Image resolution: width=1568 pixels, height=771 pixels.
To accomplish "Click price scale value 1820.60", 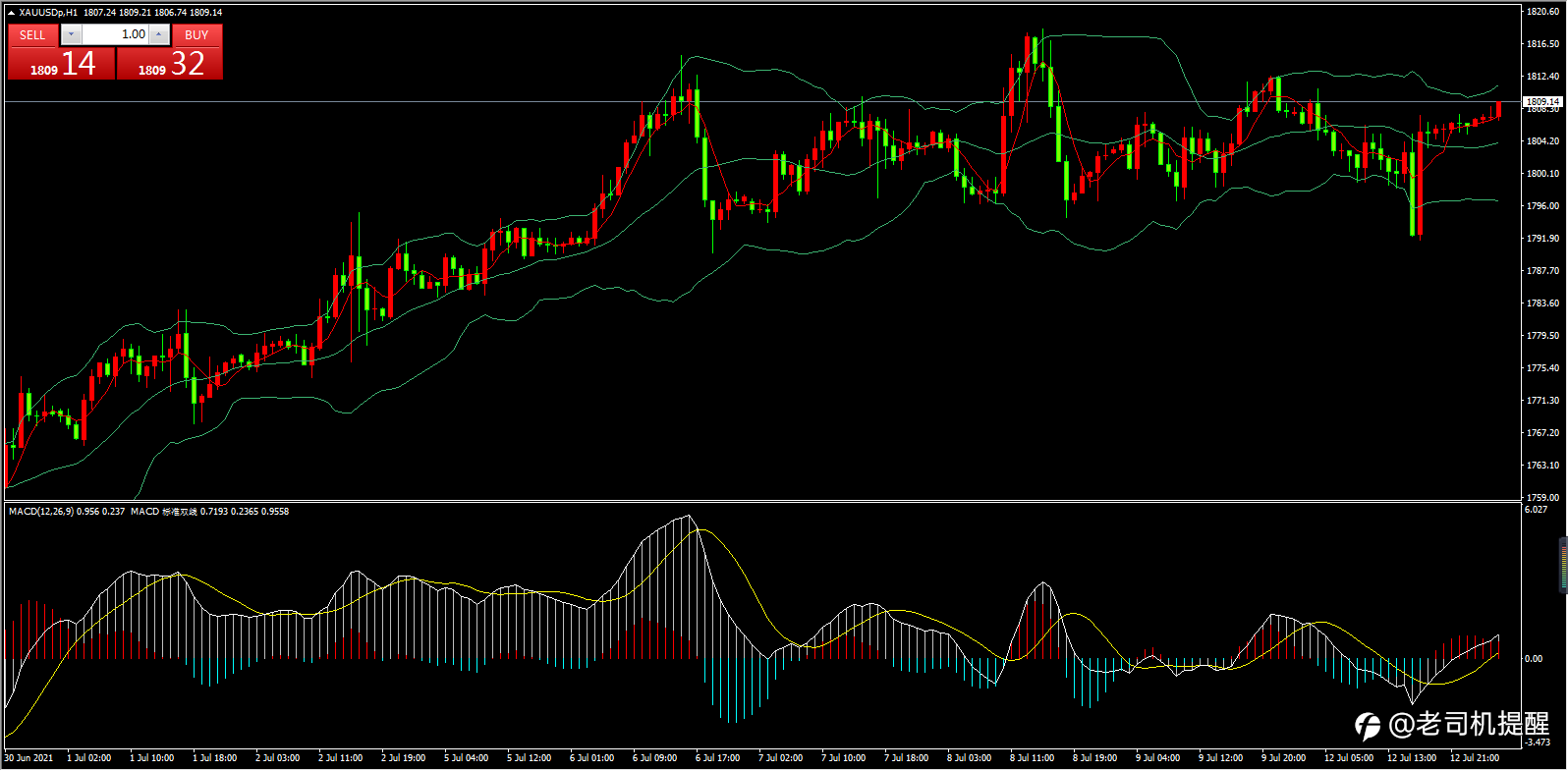I will coord(1542,12).
